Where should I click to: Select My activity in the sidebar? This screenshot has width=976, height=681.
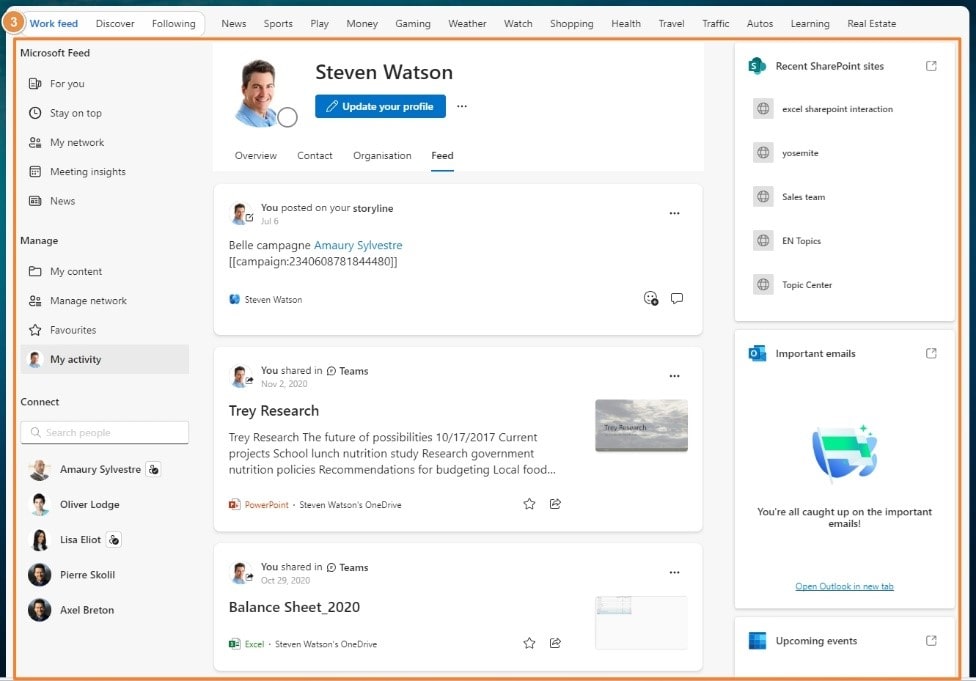pos(105,359)
